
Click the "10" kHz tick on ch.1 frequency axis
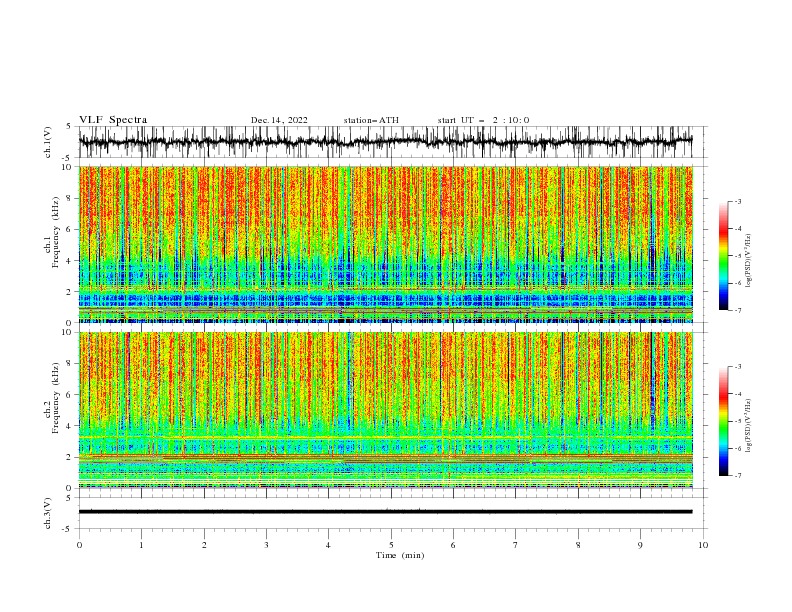(x=67, y=167)
